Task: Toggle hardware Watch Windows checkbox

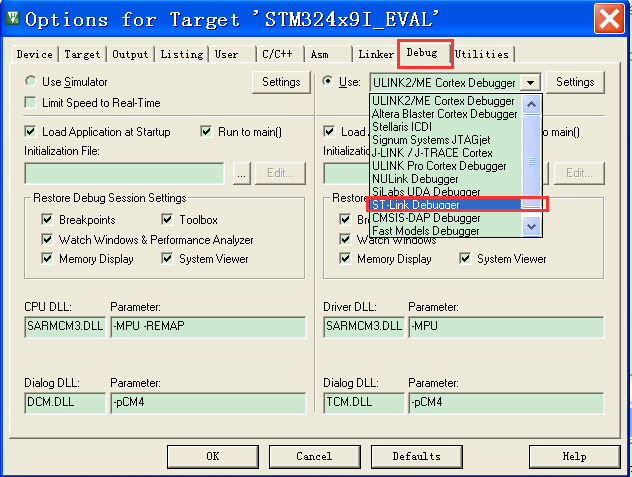Action: (345, 239)
